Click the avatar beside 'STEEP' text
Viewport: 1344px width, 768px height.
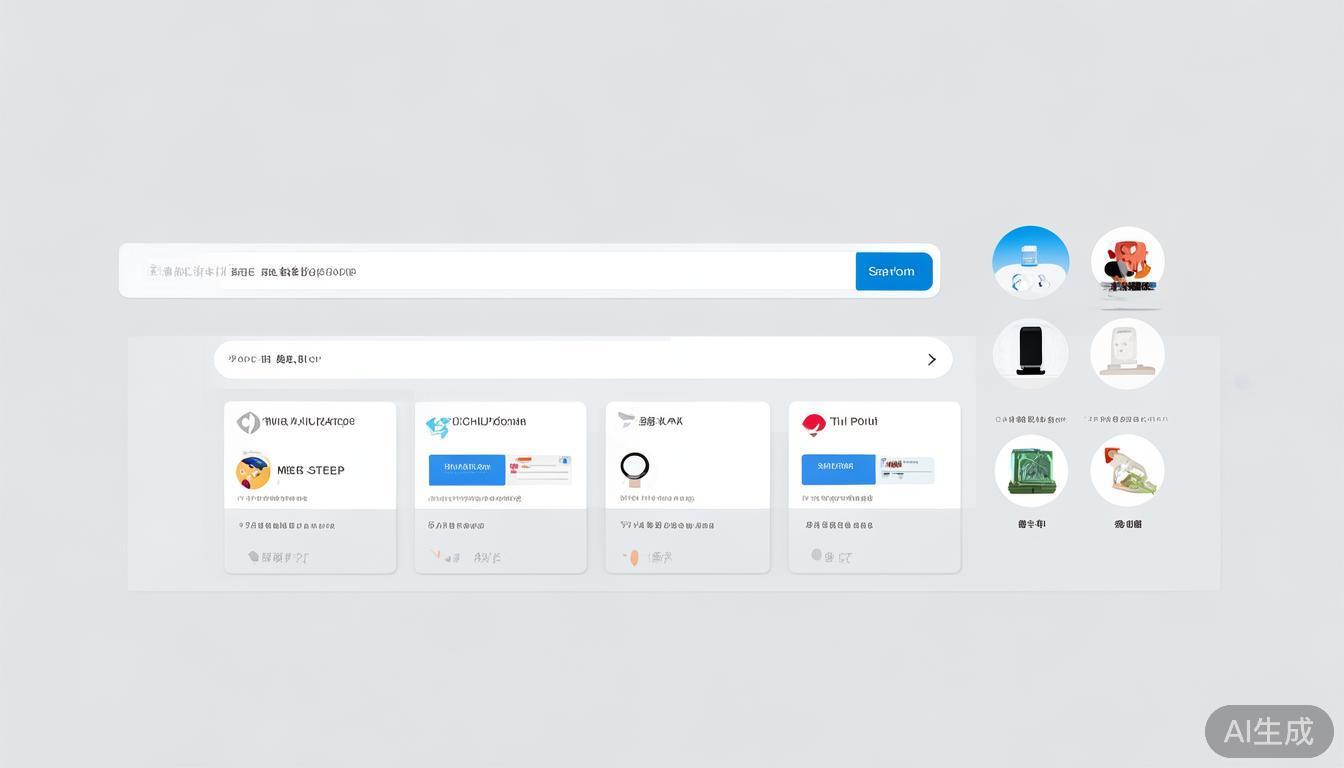tap(253, 471)
